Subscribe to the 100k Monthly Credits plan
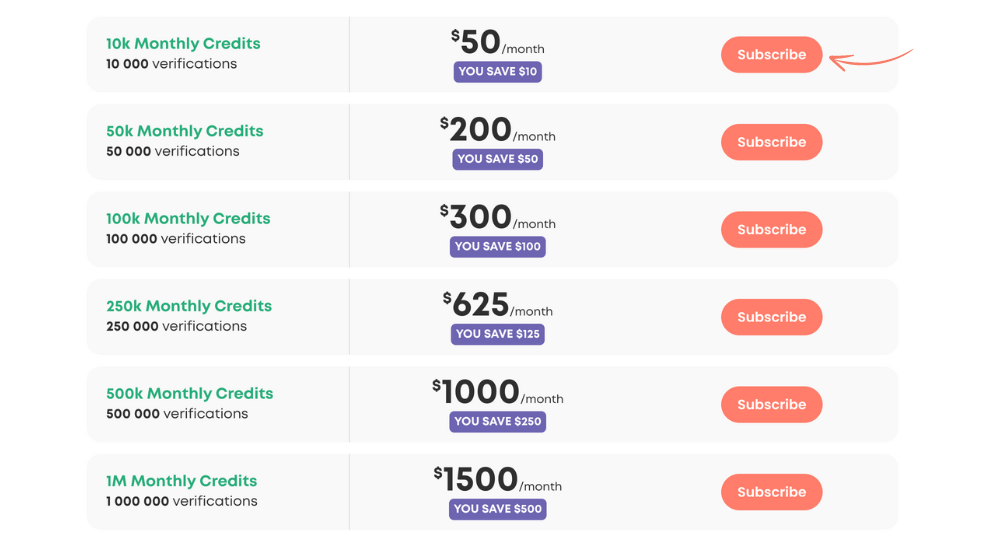This screenshot has width=1000, height=550. pyautogui.click(x=772, y=230)
